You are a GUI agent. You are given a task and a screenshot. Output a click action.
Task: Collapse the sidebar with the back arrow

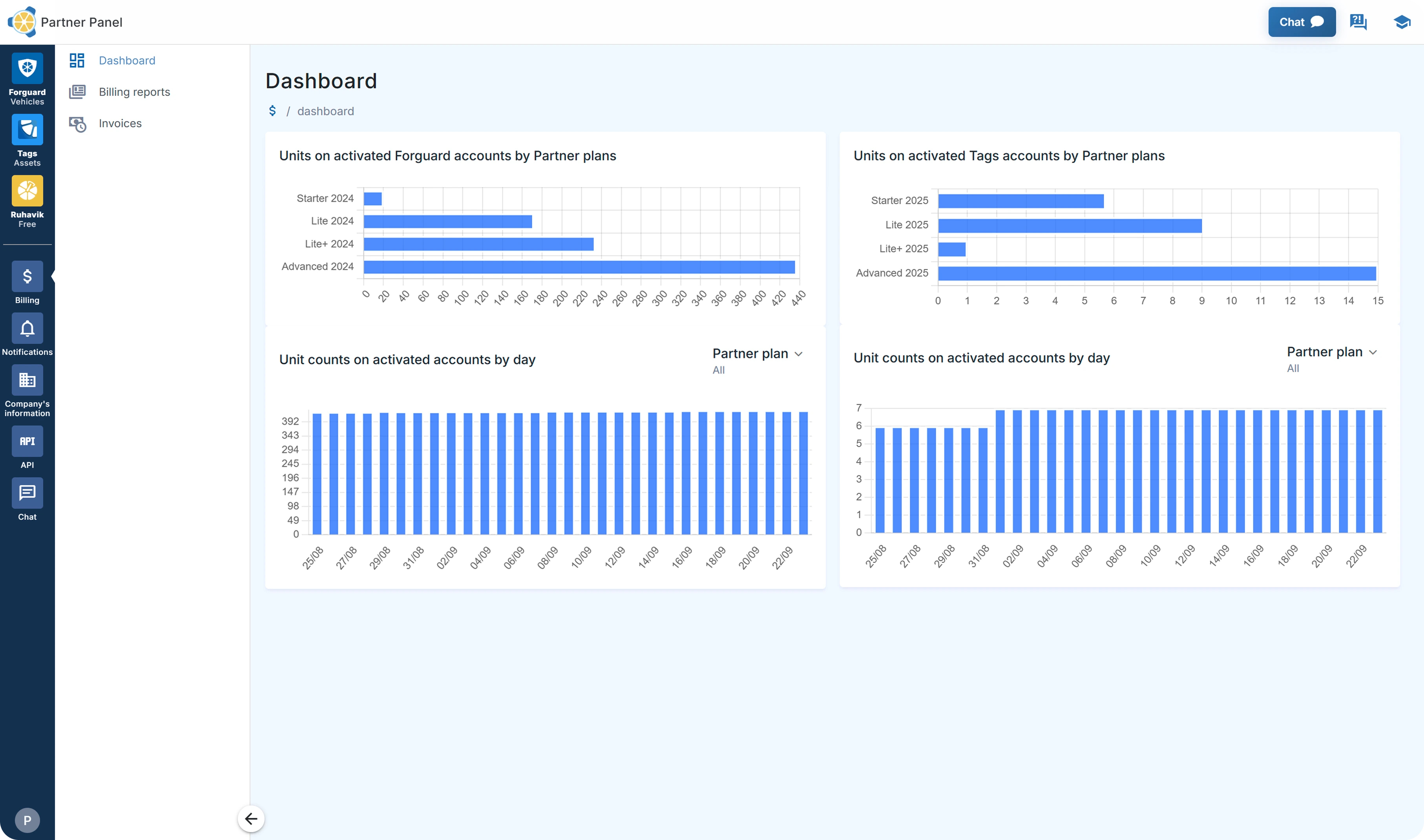[x=251, y=818]
